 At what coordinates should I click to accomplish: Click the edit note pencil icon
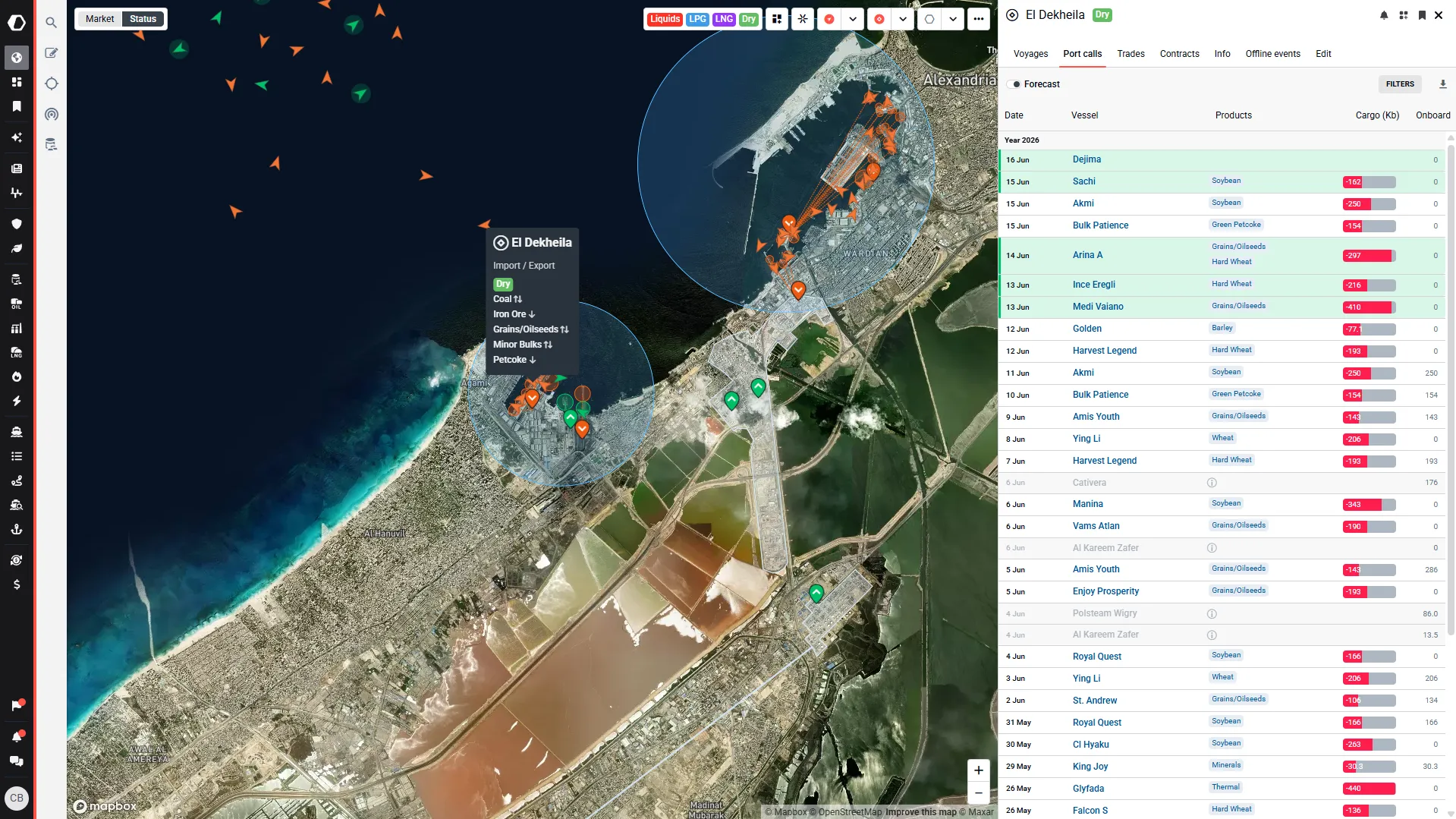[x=51, y=53]
